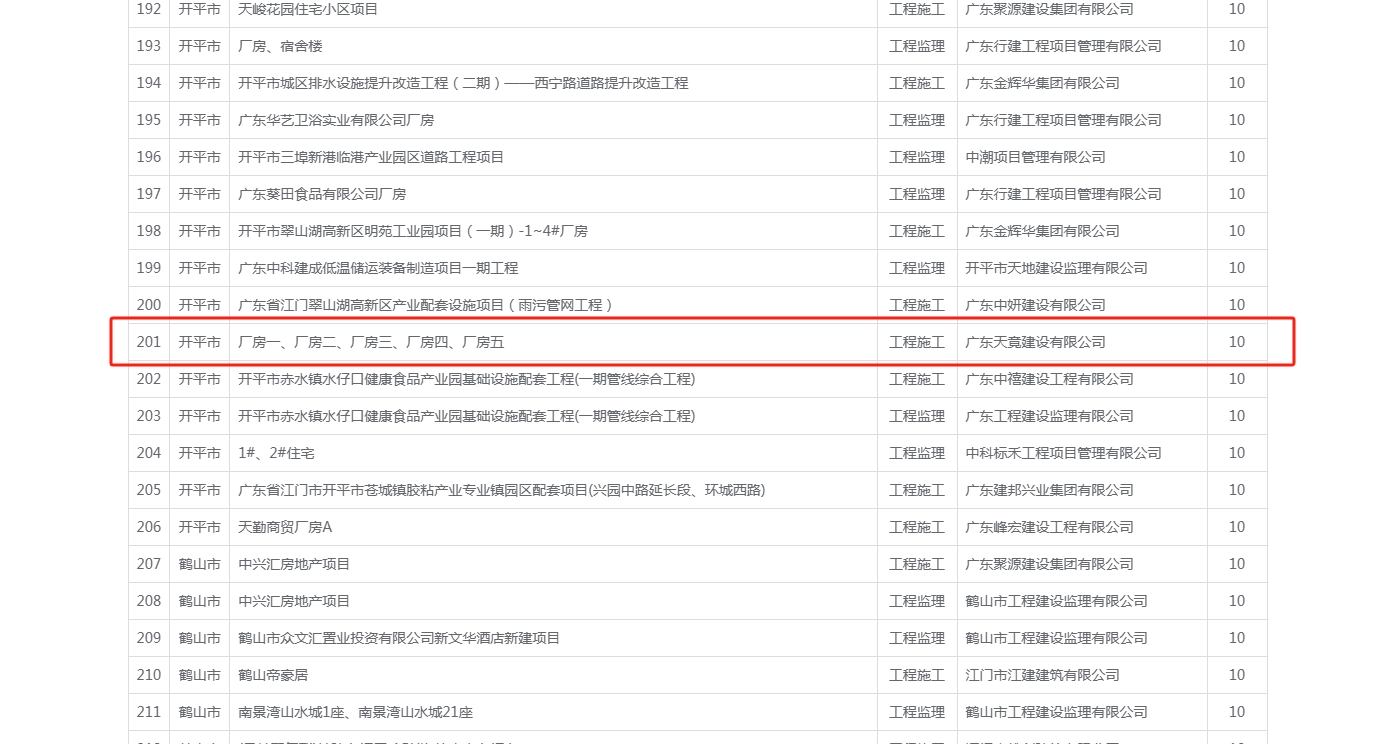Click "开平市" in row 206
Screen dimensions: 1373x744
[199, 527]
